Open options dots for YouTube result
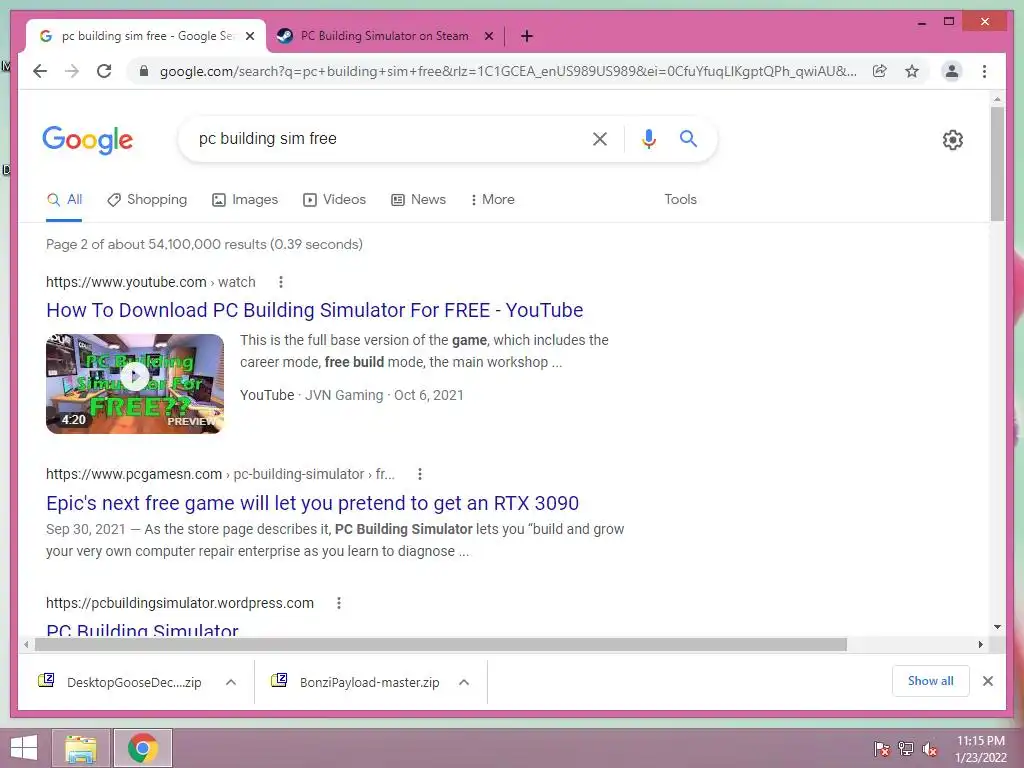1024x768 pixels. 281,282
